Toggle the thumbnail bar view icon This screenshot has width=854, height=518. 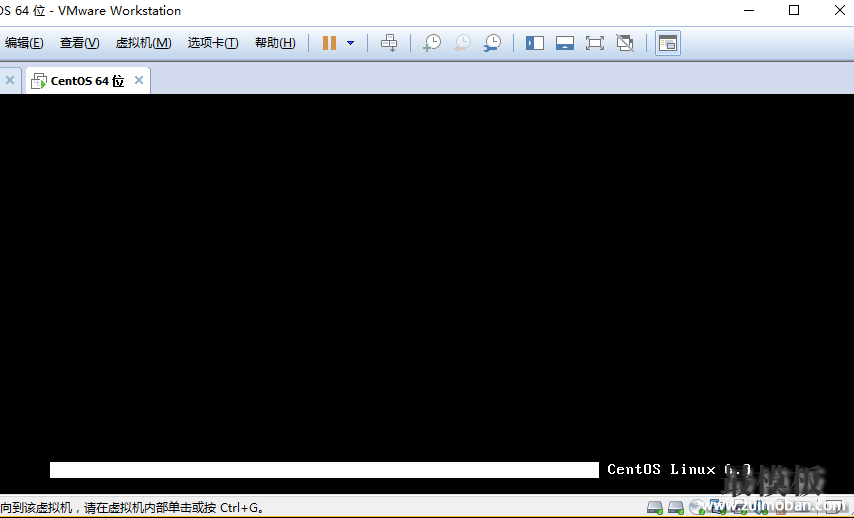point(565,43)
